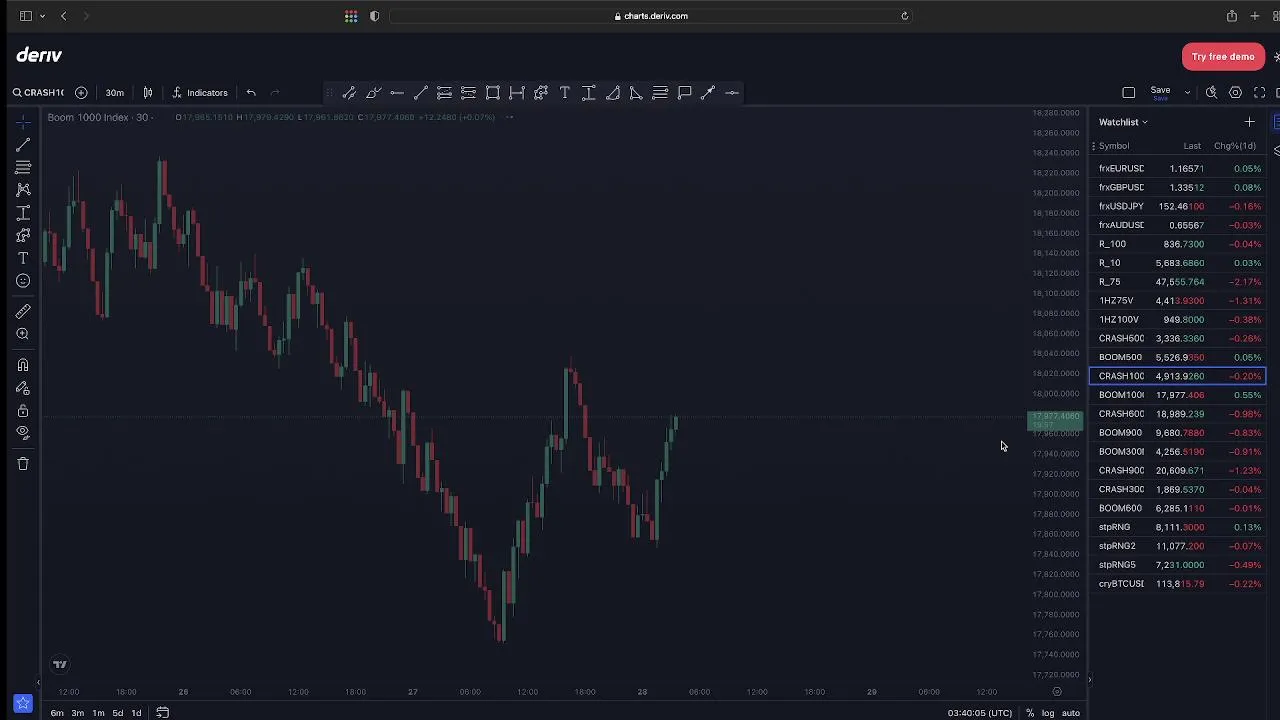This screenshot has height=720, width=1280.
Task: Sort watchlist by Chg%(1d) column
Action: [x=1235, y=146]
